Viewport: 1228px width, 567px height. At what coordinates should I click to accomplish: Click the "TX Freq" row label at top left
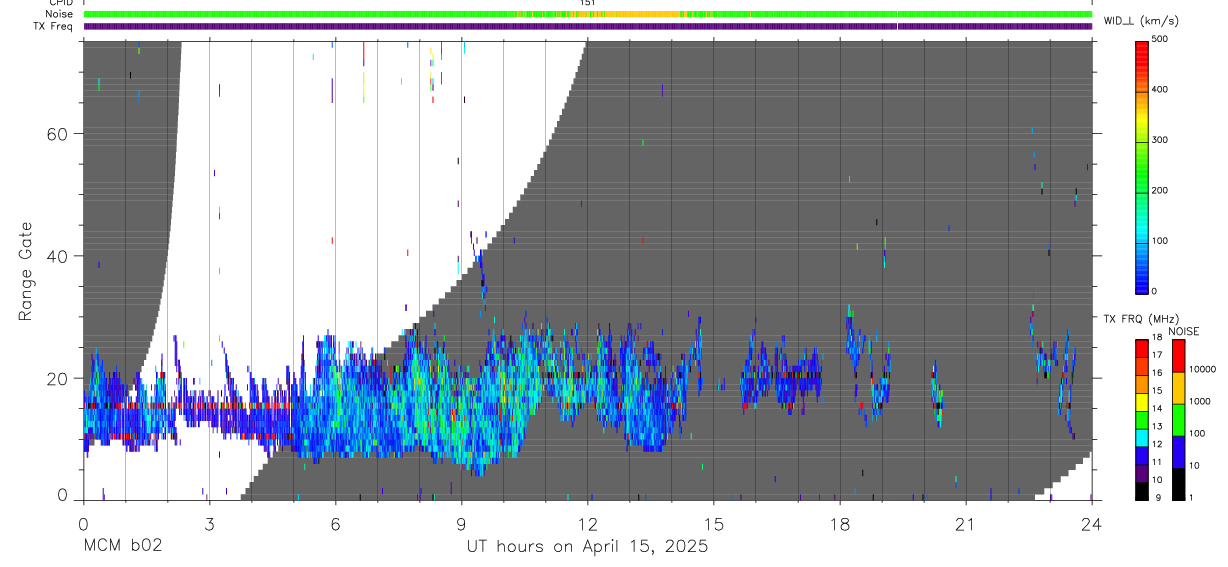click(x=55, y=26)
